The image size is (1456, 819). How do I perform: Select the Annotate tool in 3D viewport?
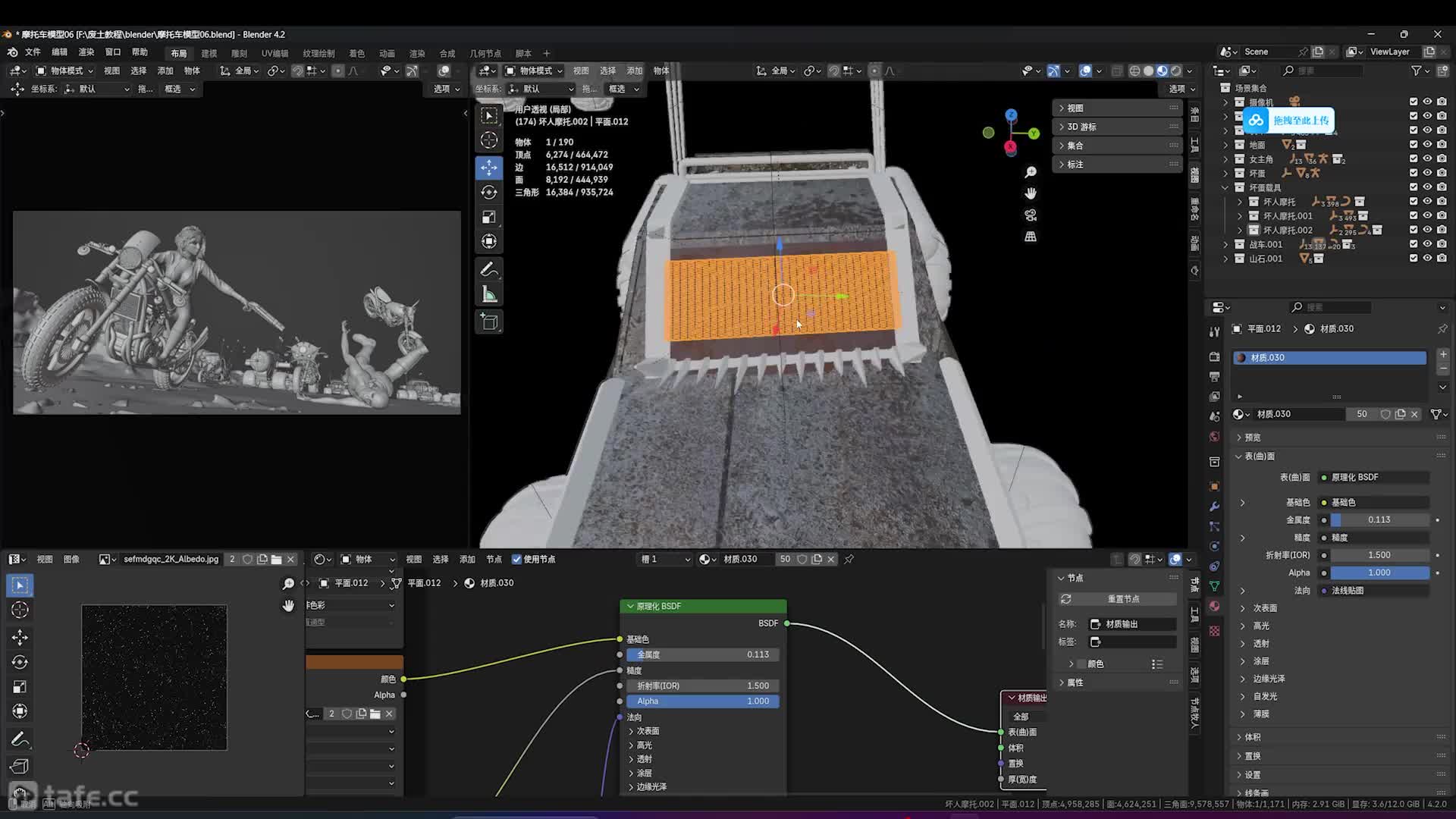coord(489,270)
